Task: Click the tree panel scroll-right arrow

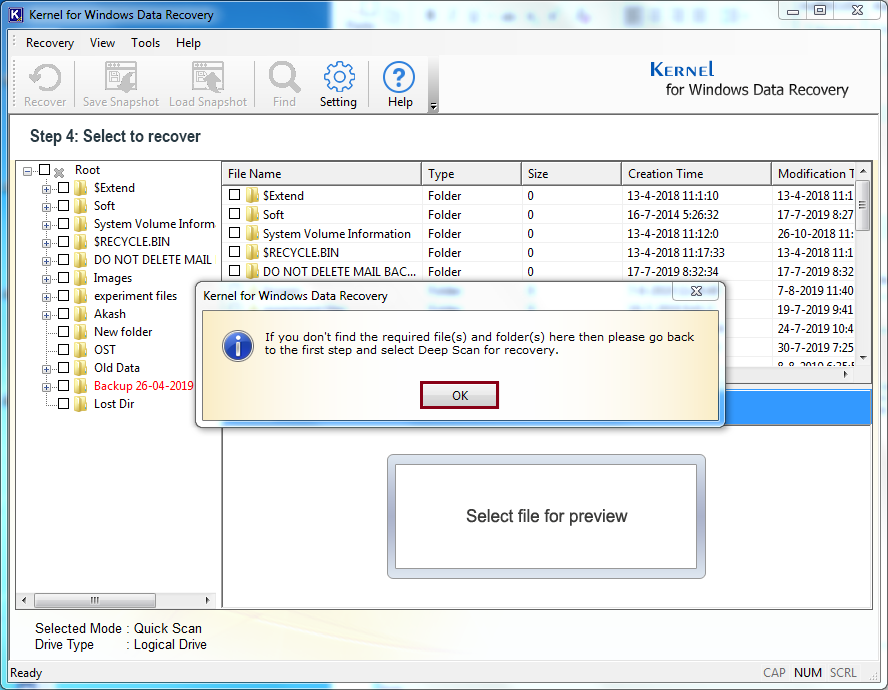Action: 208,600
